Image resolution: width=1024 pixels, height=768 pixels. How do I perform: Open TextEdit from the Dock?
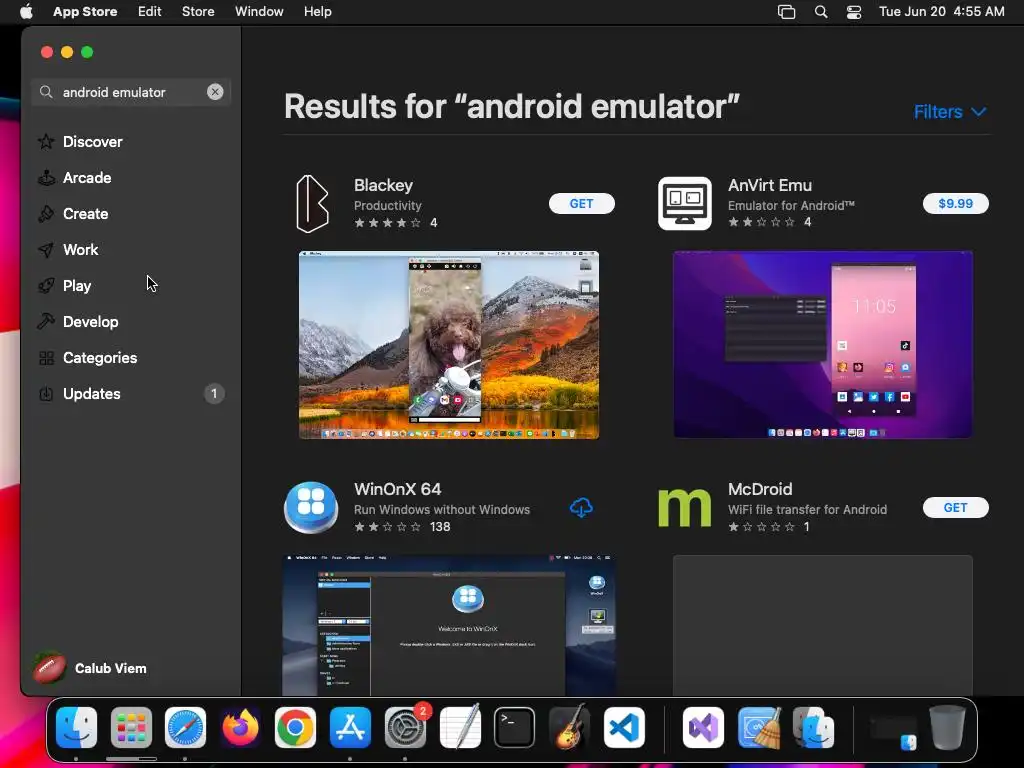[460, 727]
